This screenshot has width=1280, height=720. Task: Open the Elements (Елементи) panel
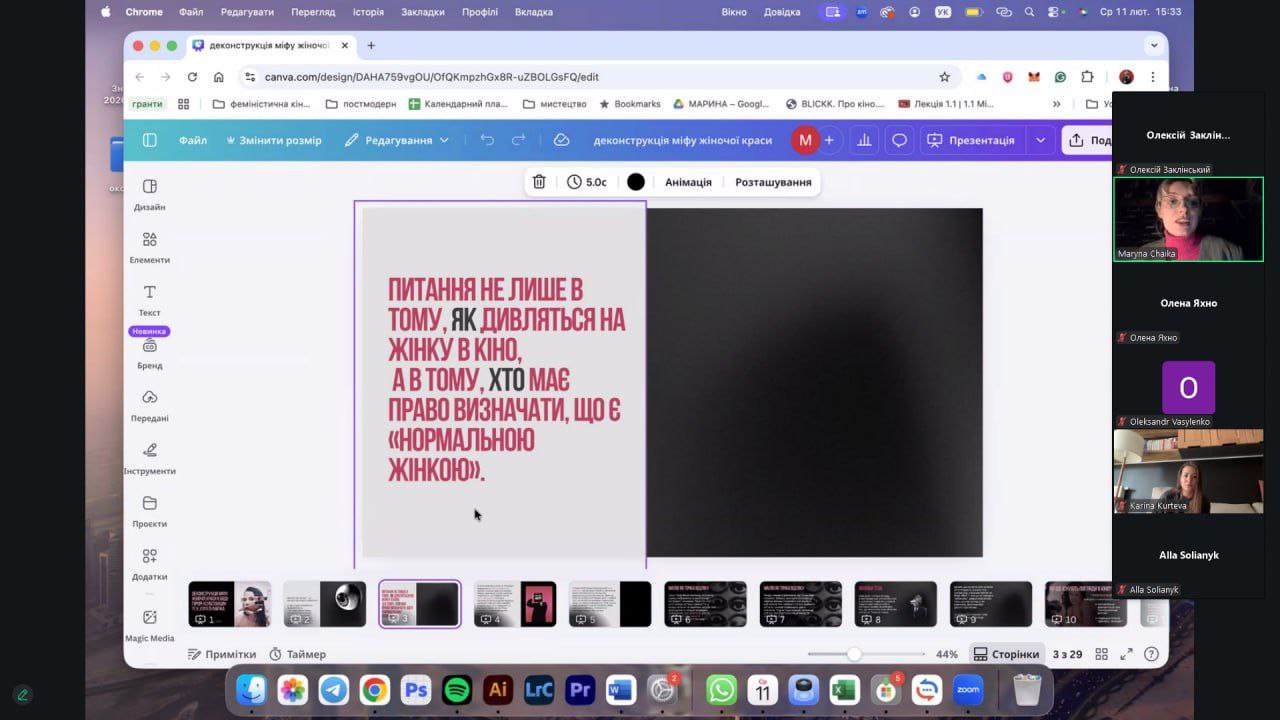point(149,247)
